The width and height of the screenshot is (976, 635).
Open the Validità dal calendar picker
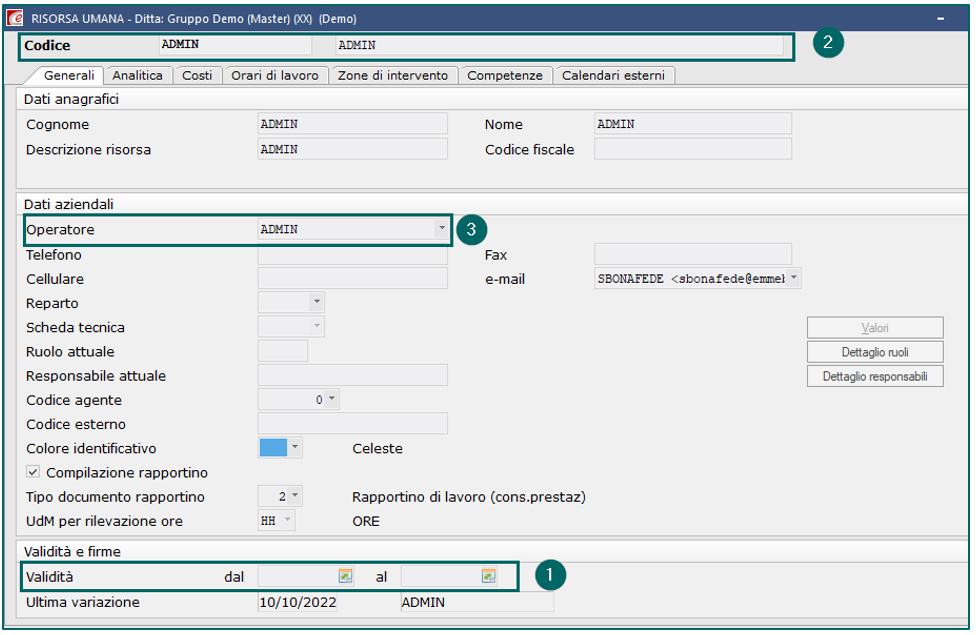(345, 576)
